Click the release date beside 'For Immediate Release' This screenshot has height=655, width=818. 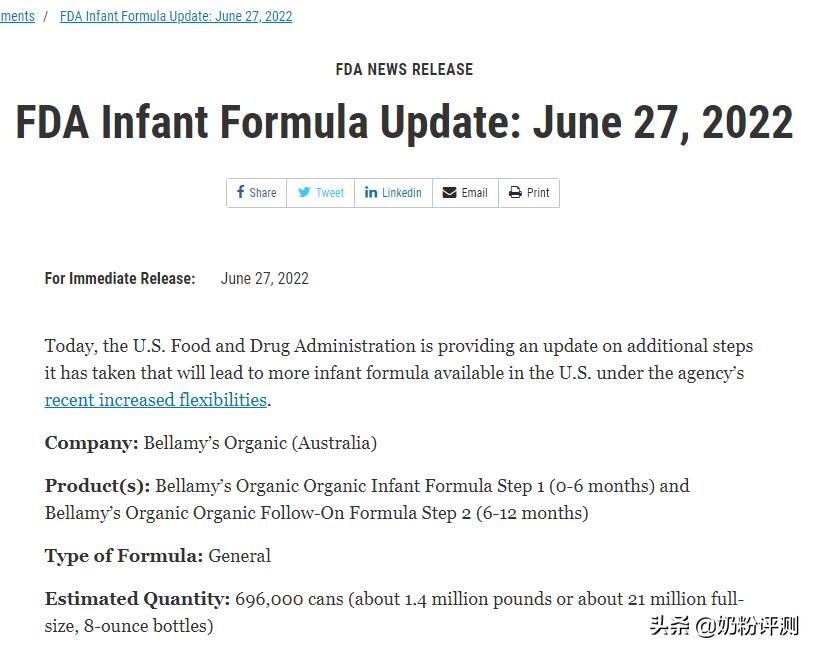[264, 279]
